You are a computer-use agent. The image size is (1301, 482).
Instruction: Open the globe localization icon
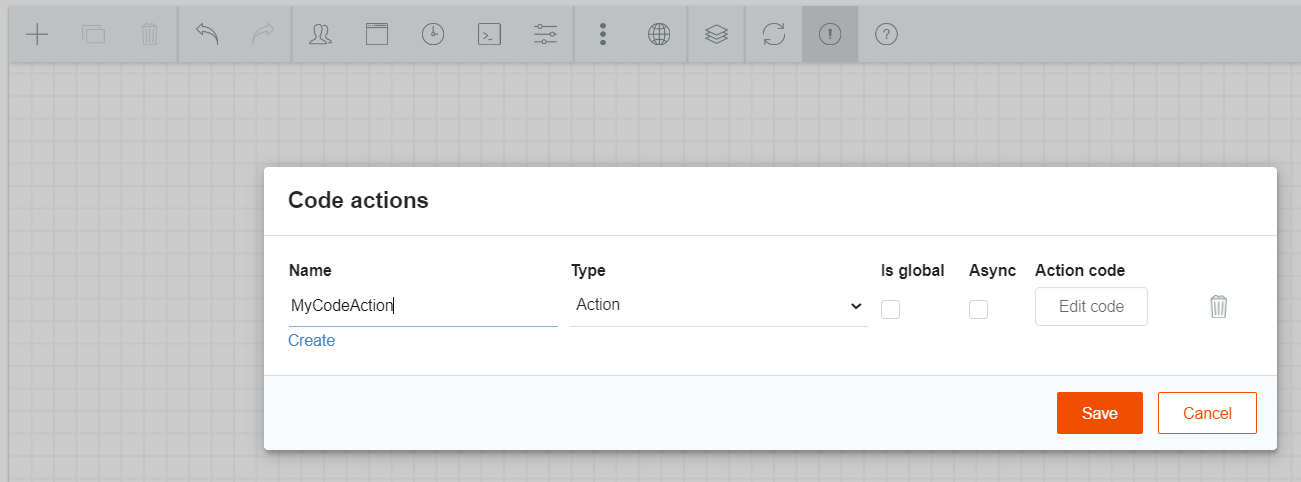click(658, 34)
